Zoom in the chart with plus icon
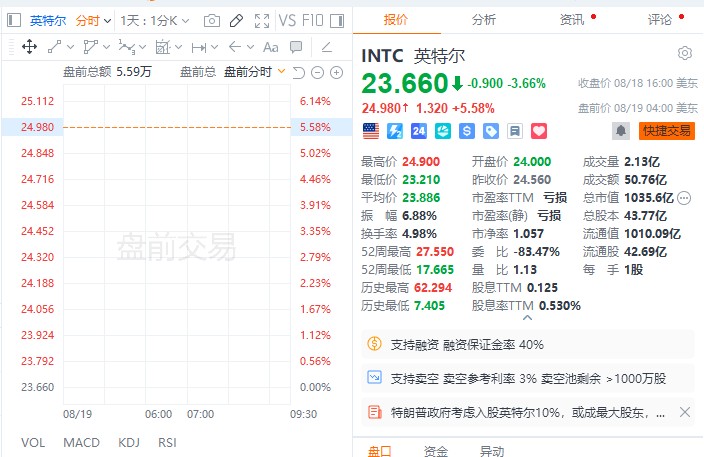704x457 pixels. tap(336, 72)
